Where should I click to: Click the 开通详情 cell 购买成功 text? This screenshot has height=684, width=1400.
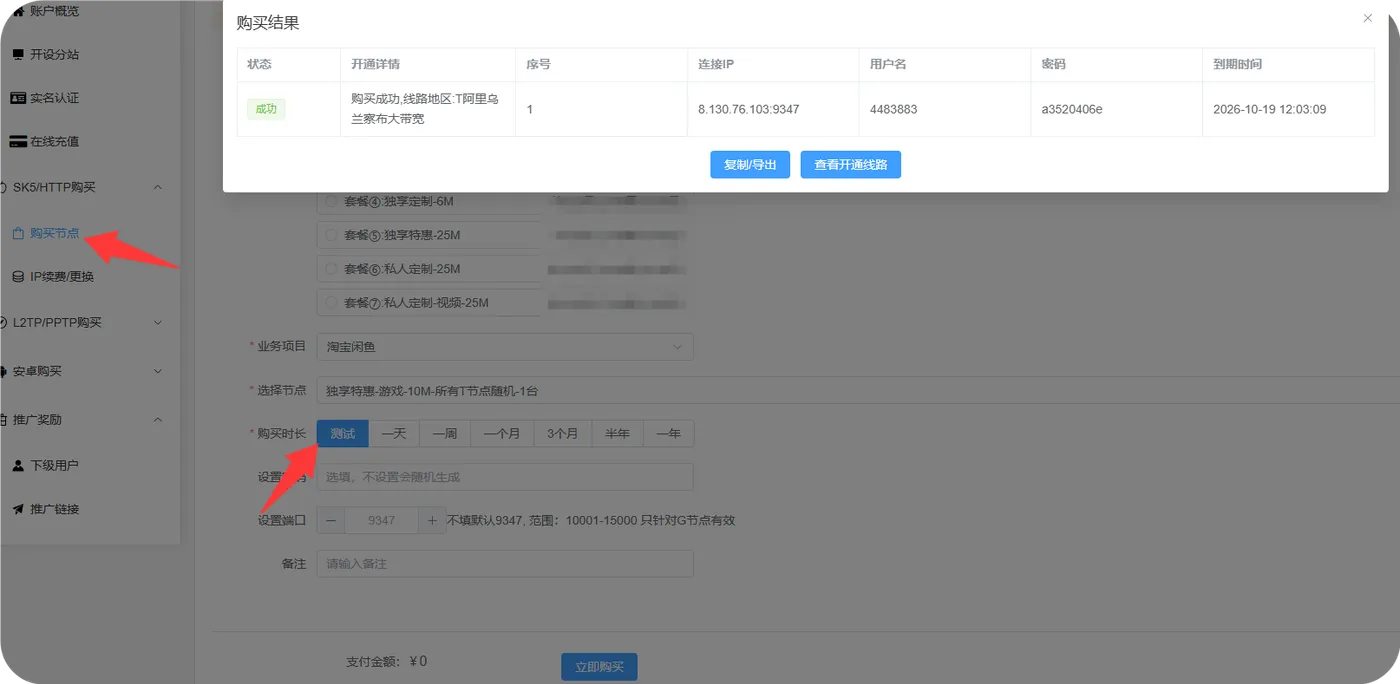point(426,109)
